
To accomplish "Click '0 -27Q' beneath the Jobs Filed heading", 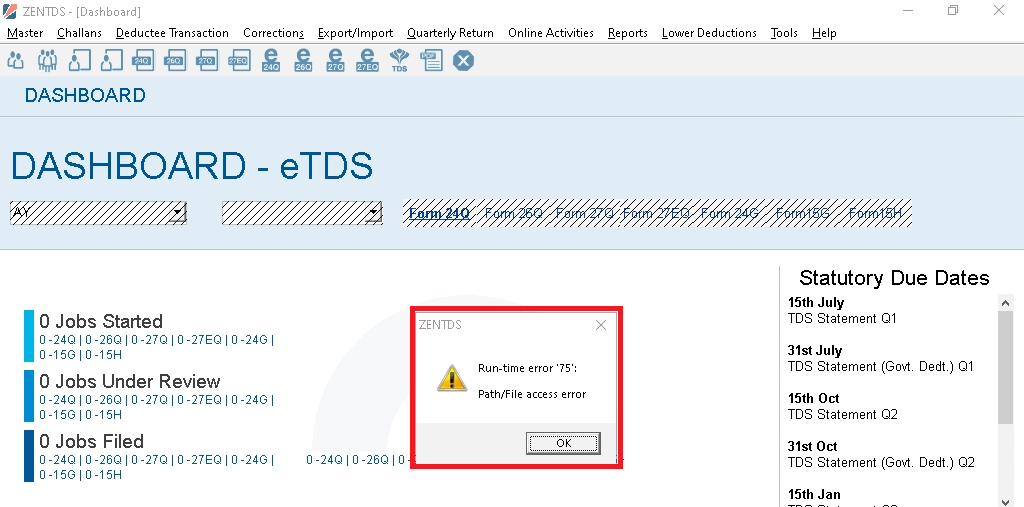I will point(150,460).
